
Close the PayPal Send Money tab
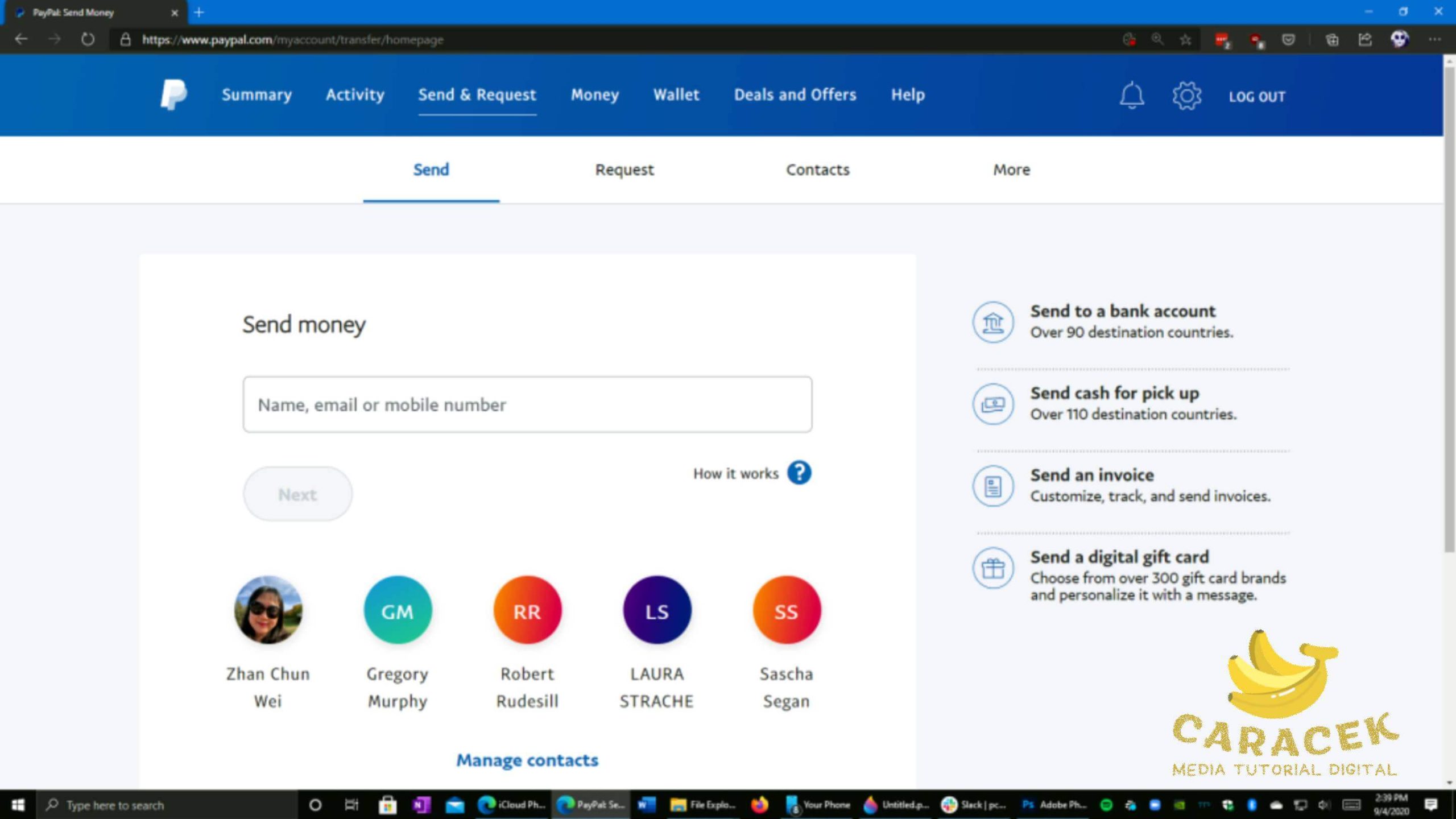point(175,13)
